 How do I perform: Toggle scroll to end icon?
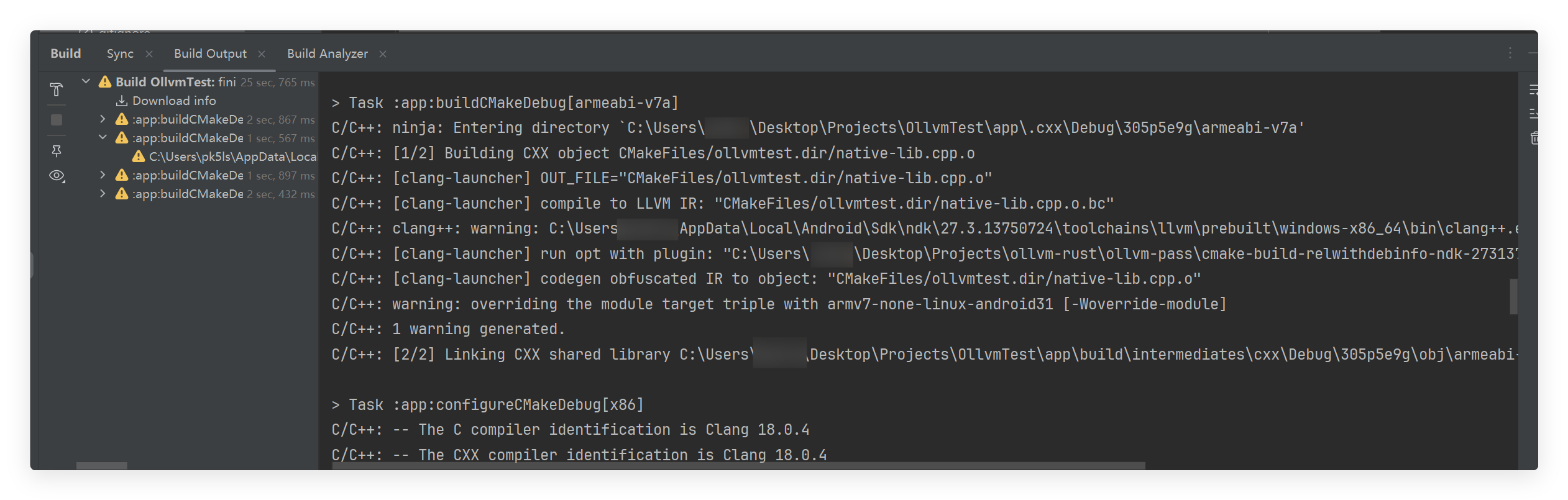(x=1533, y=114)
